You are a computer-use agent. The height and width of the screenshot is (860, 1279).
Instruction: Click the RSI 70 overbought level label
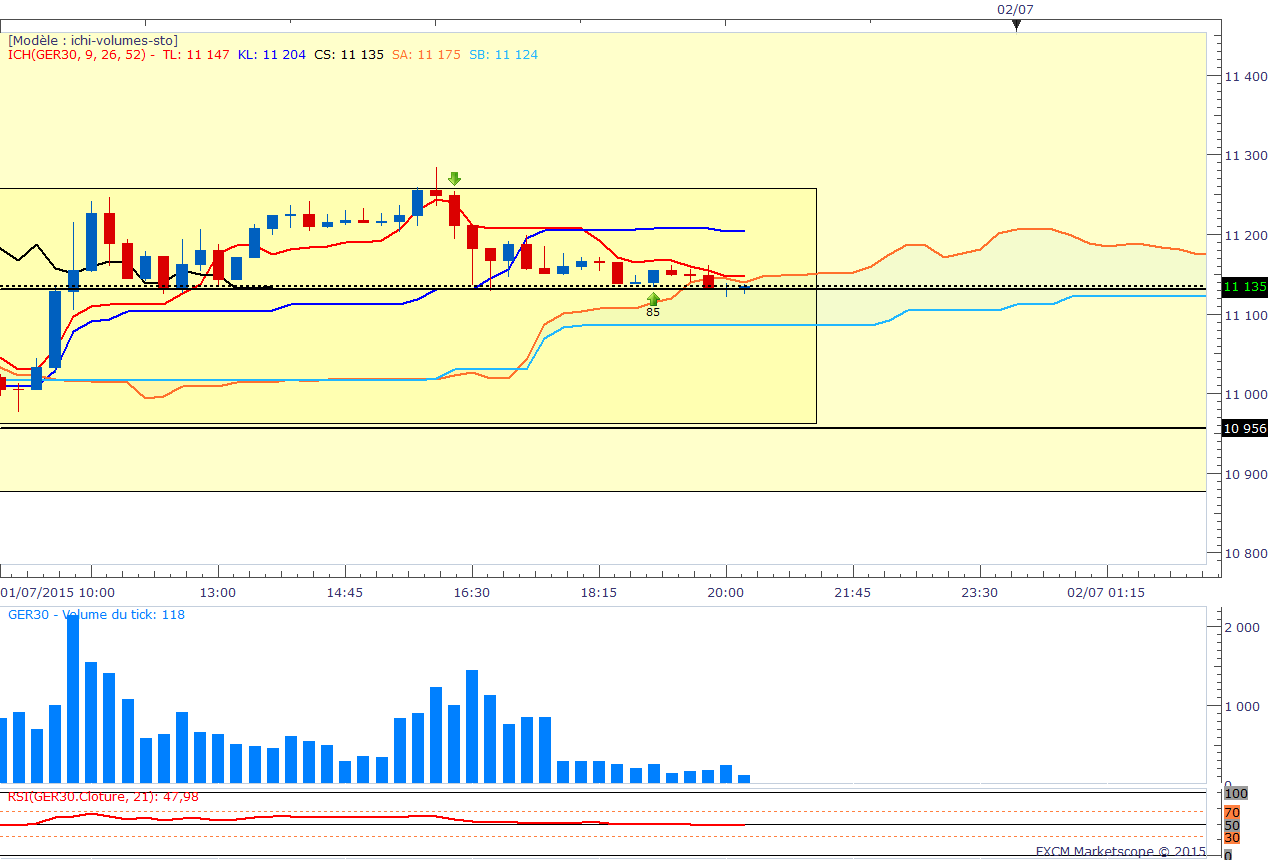(x=1232, y=812)
